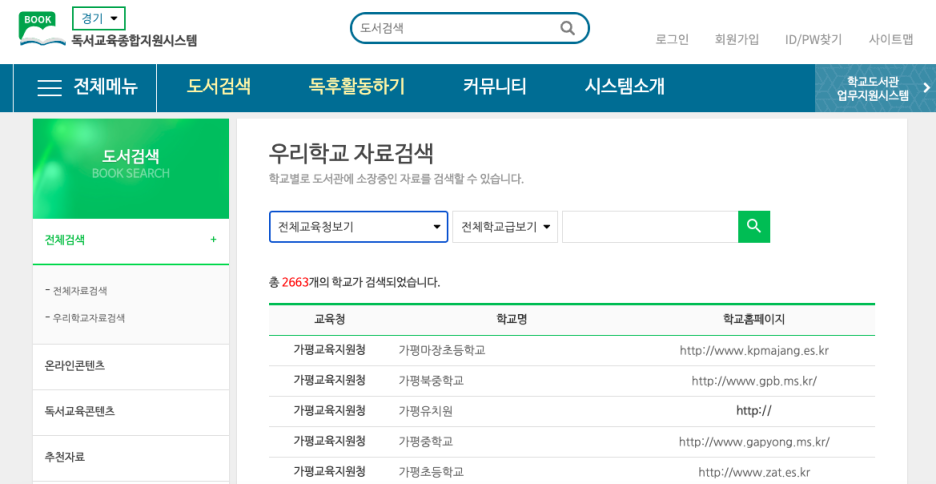Image resolution: width=936 pixels, height=484 pixels.
Task: Click 가평교육지원청 in the 가평마장초등학교 row
Action: point(329,350)
